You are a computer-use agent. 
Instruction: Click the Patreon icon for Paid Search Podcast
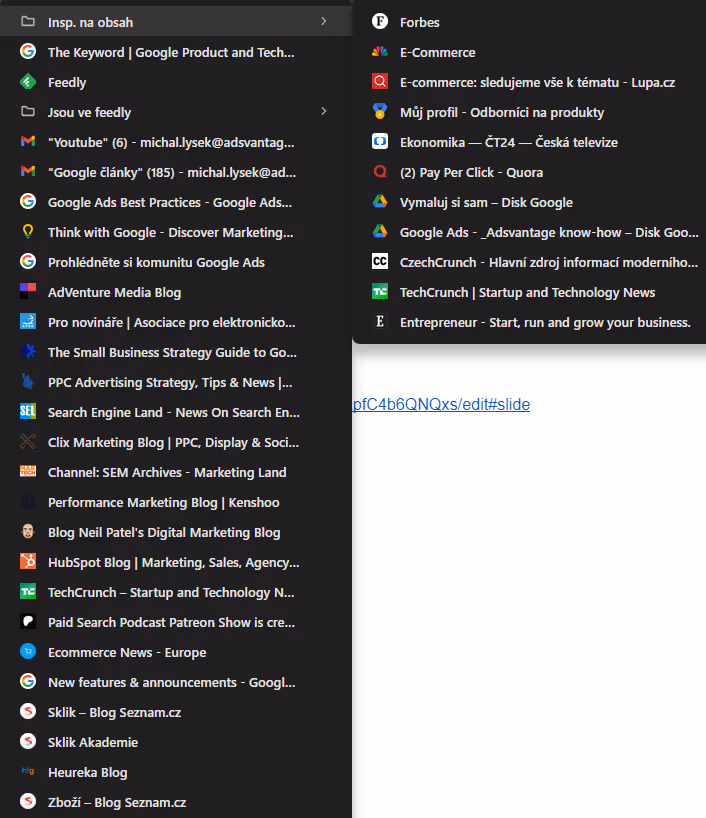click(x=28, y=621)
